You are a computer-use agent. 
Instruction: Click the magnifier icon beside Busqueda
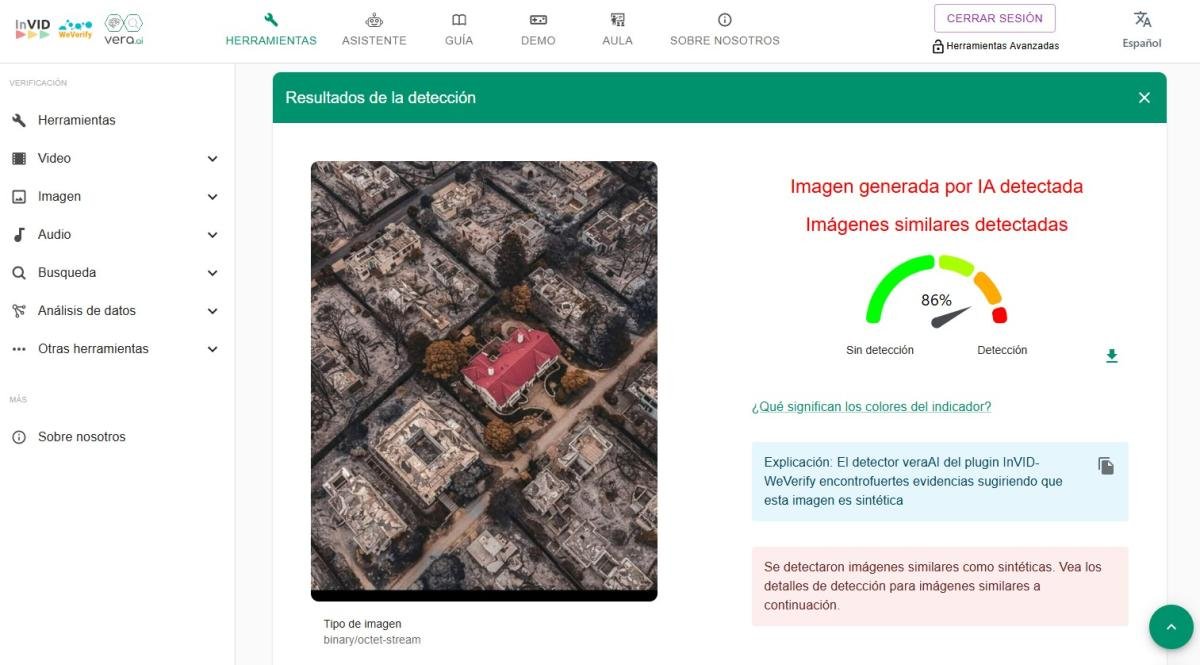pyautogui.click(x=18, y=273)
